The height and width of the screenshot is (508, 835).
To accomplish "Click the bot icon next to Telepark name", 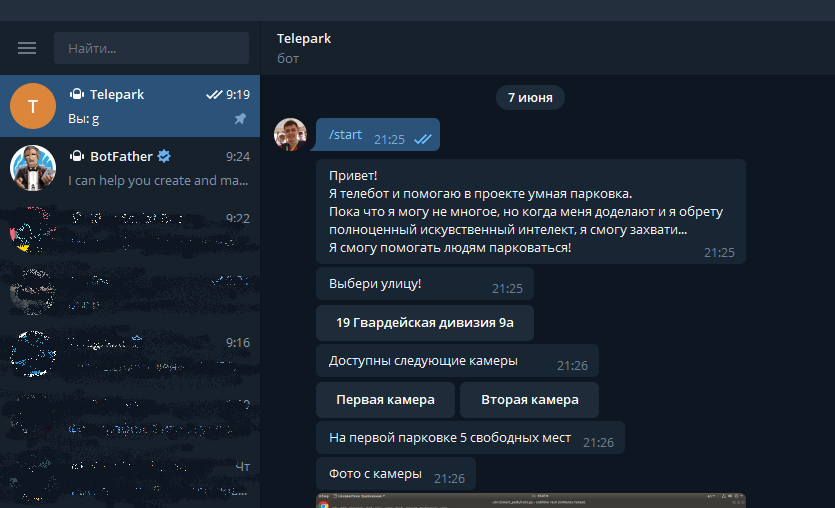I will coord(77,94).
